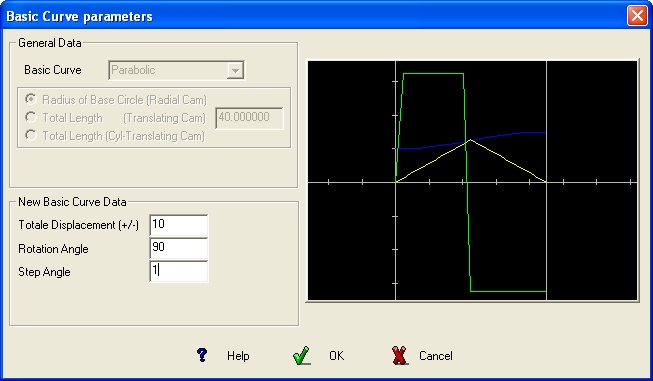Focus the Totale Displacement input field
The image size is (653, 381).
(179, 225)
